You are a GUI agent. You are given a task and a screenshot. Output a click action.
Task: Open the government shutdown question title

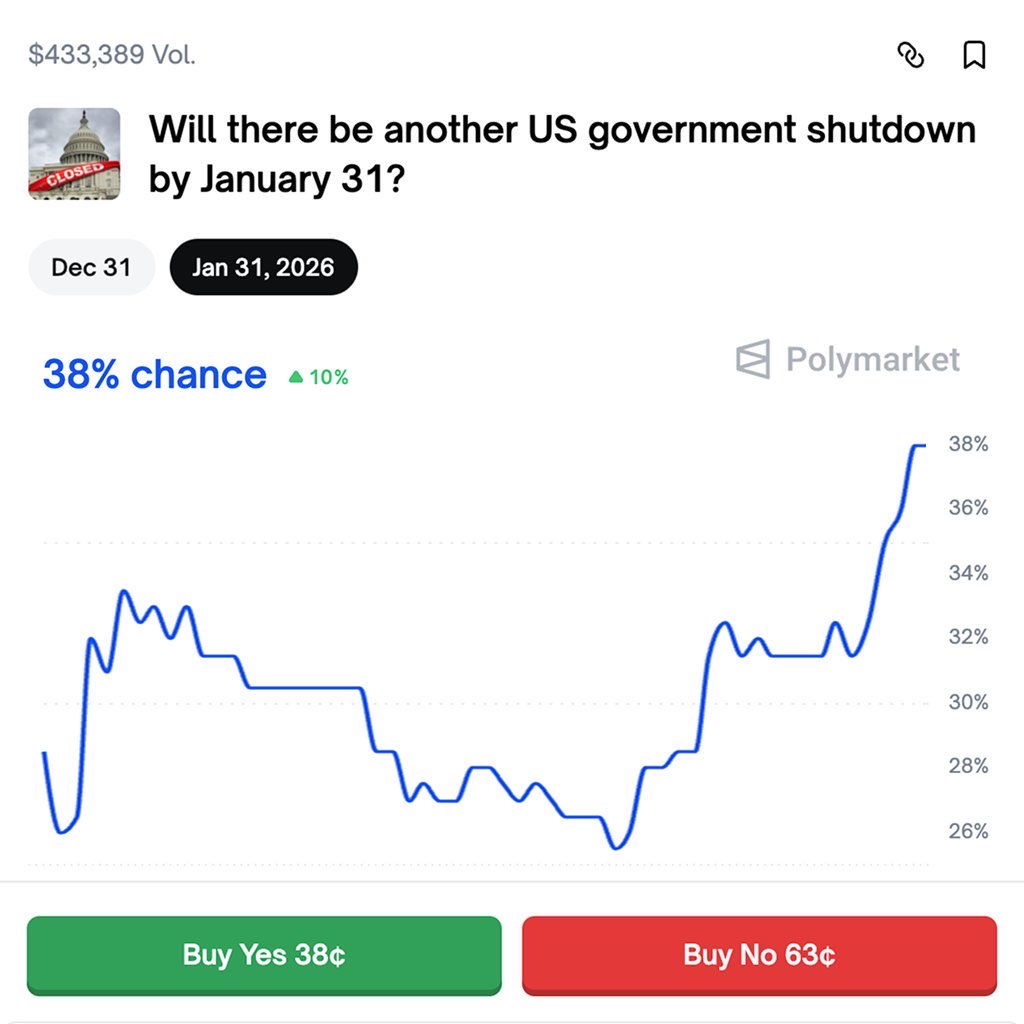(x=560, y=153)
